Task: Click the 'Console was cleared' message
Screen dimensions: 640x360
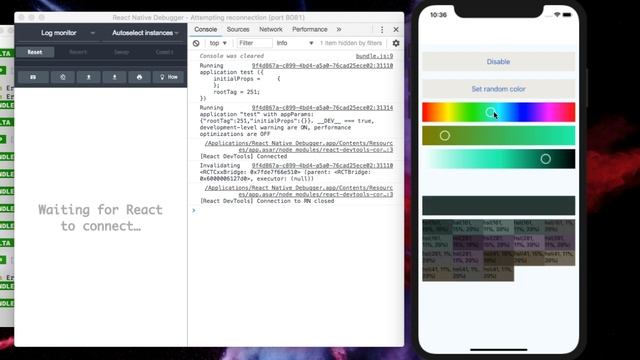Action: (232, 56)
